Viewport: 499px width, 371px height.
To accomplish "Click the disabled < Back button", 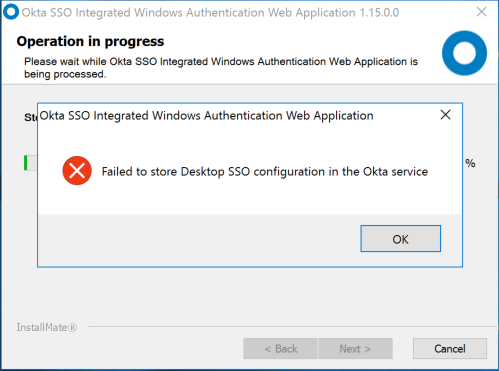I will coord(280,349).
